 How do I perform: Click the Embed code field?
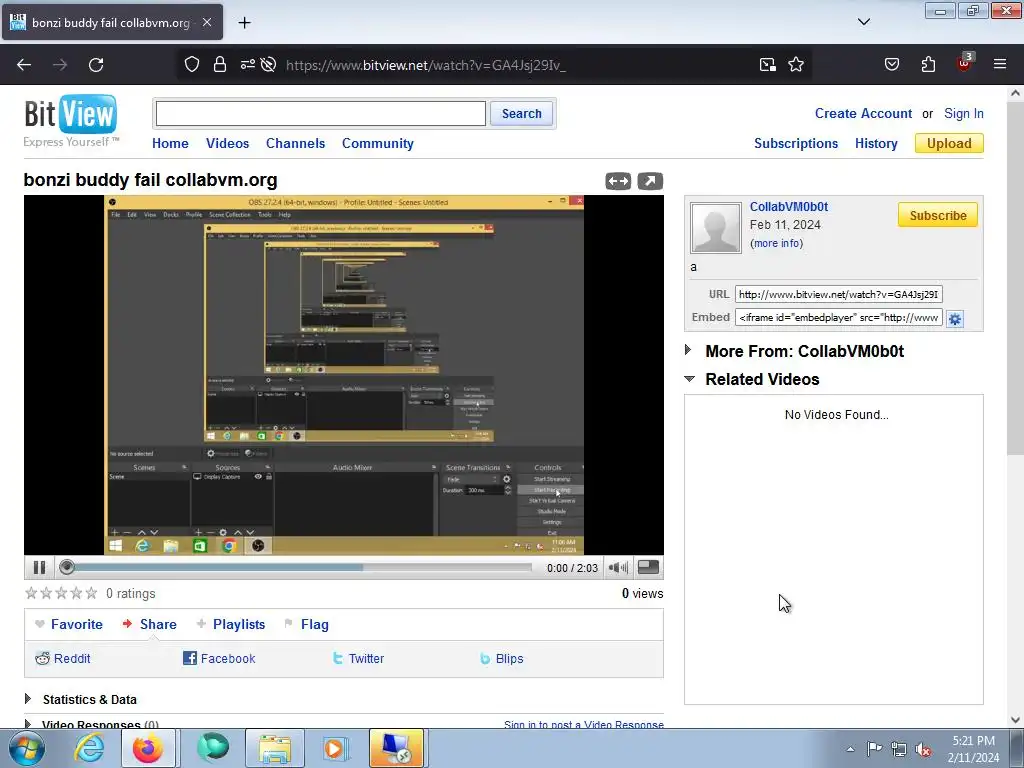tap(839, 317)
